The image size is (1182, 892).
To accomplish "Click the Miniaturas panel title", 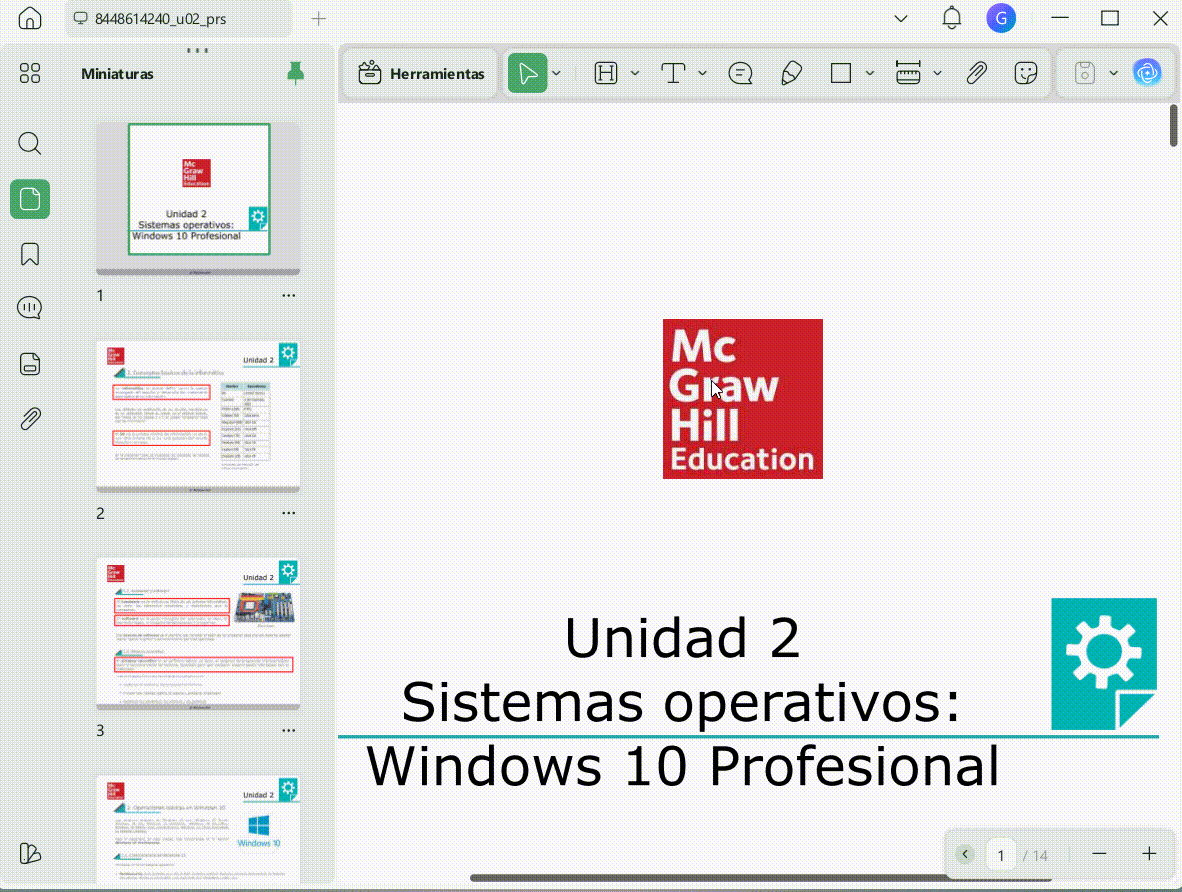I will coord(118,74).
